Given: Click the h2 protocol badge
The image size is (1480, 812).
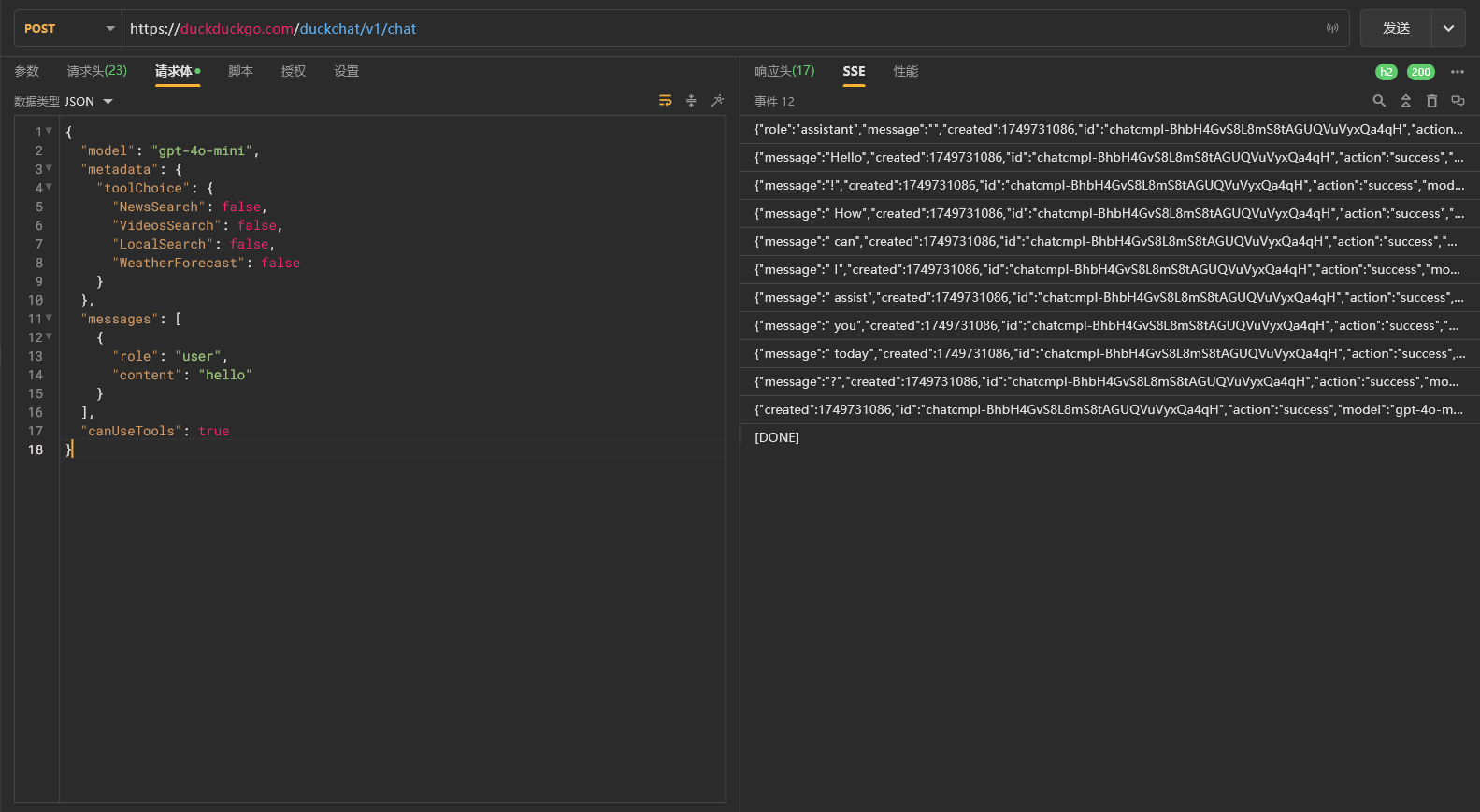Looking at the screenshot, I should coord(1387,72).
